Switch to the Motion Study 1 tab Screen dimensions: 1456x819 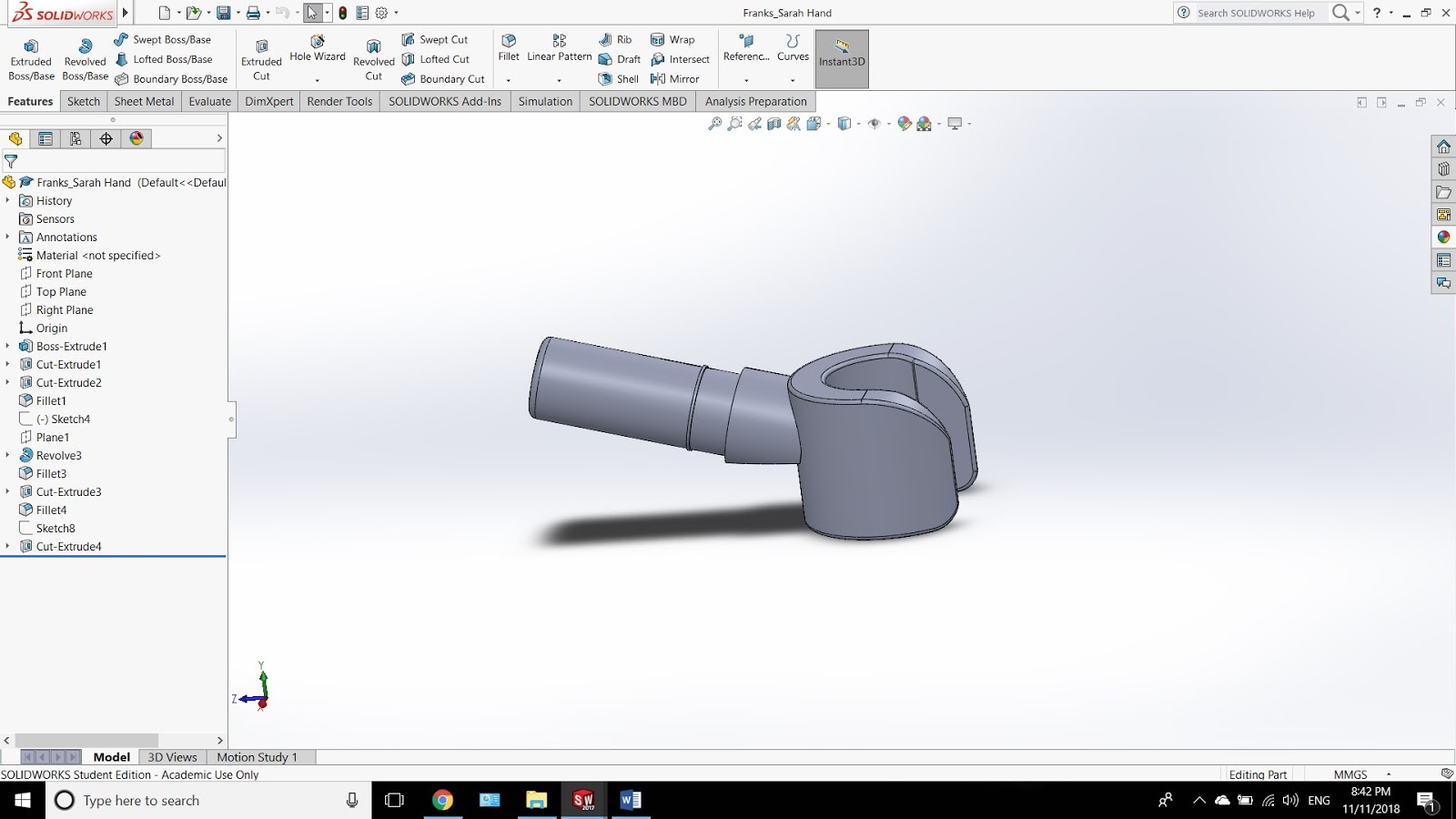point(257,757)
